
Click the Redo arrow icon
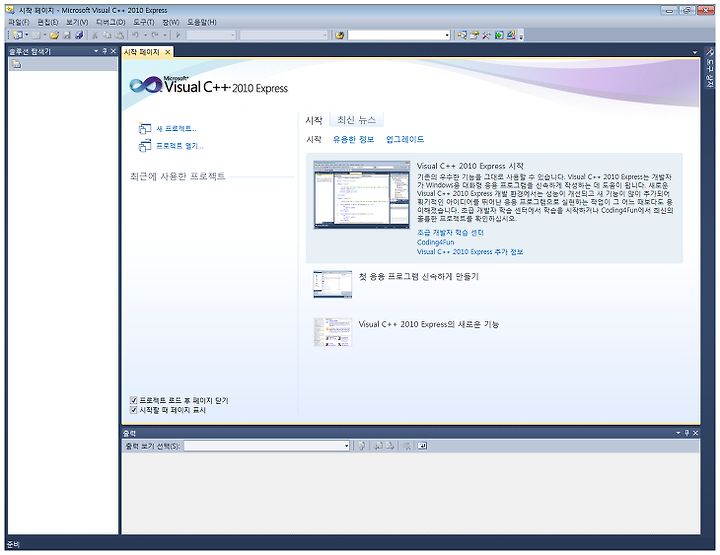(x=155, y=35)
